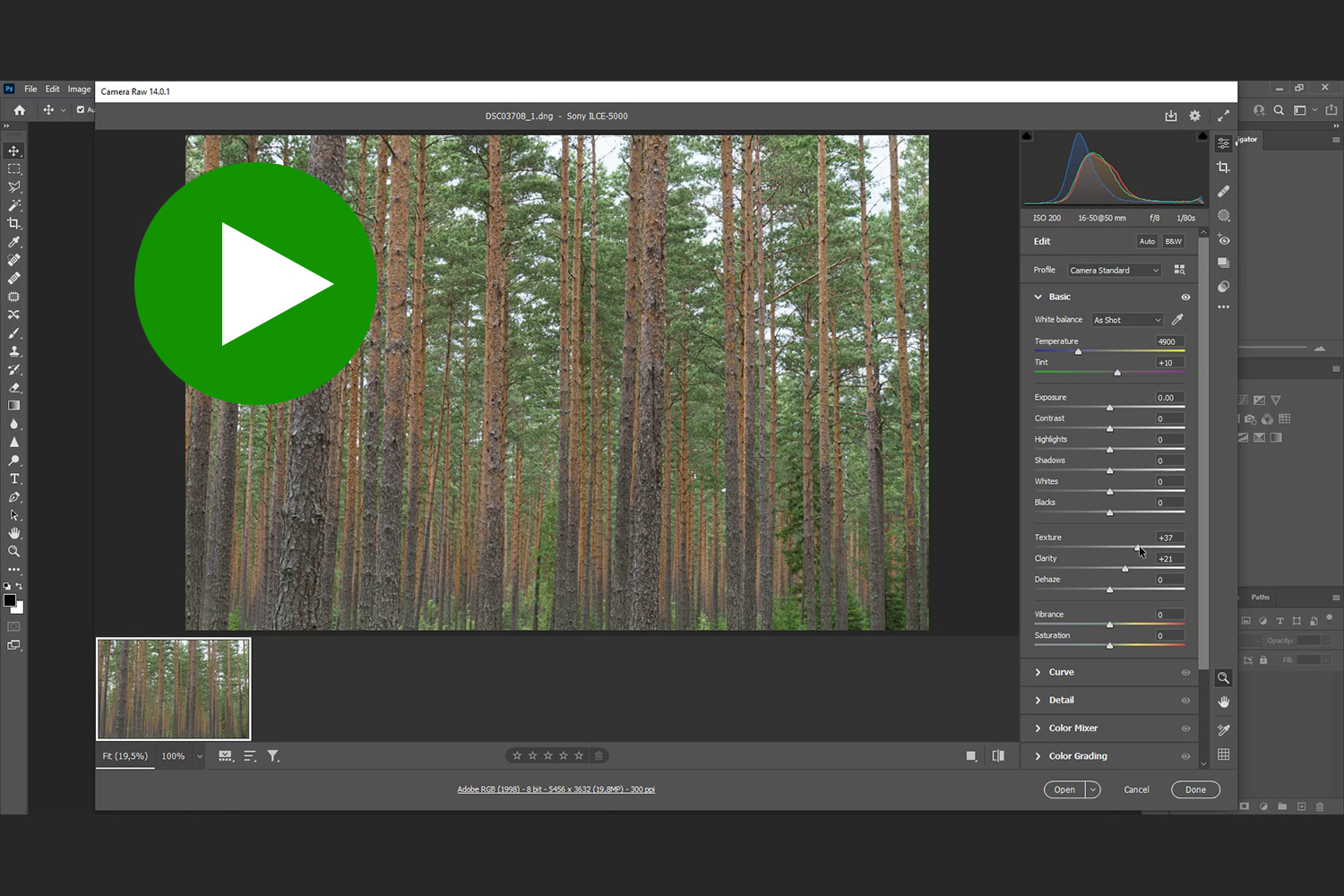This screenshot has width=1344, height=896.
Task: Open the filmstrip filter funnel icon
Action: (x=273, y=756)
